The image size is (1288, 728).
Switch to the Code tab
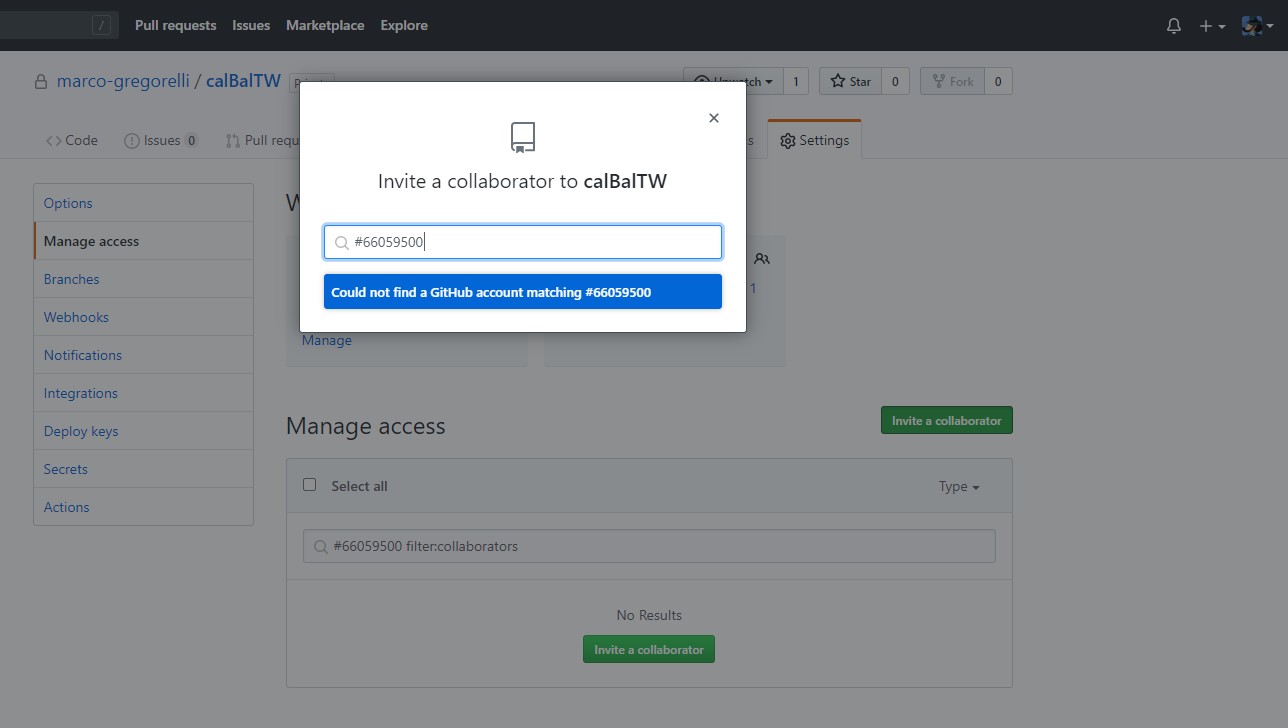tap(72, 140)
